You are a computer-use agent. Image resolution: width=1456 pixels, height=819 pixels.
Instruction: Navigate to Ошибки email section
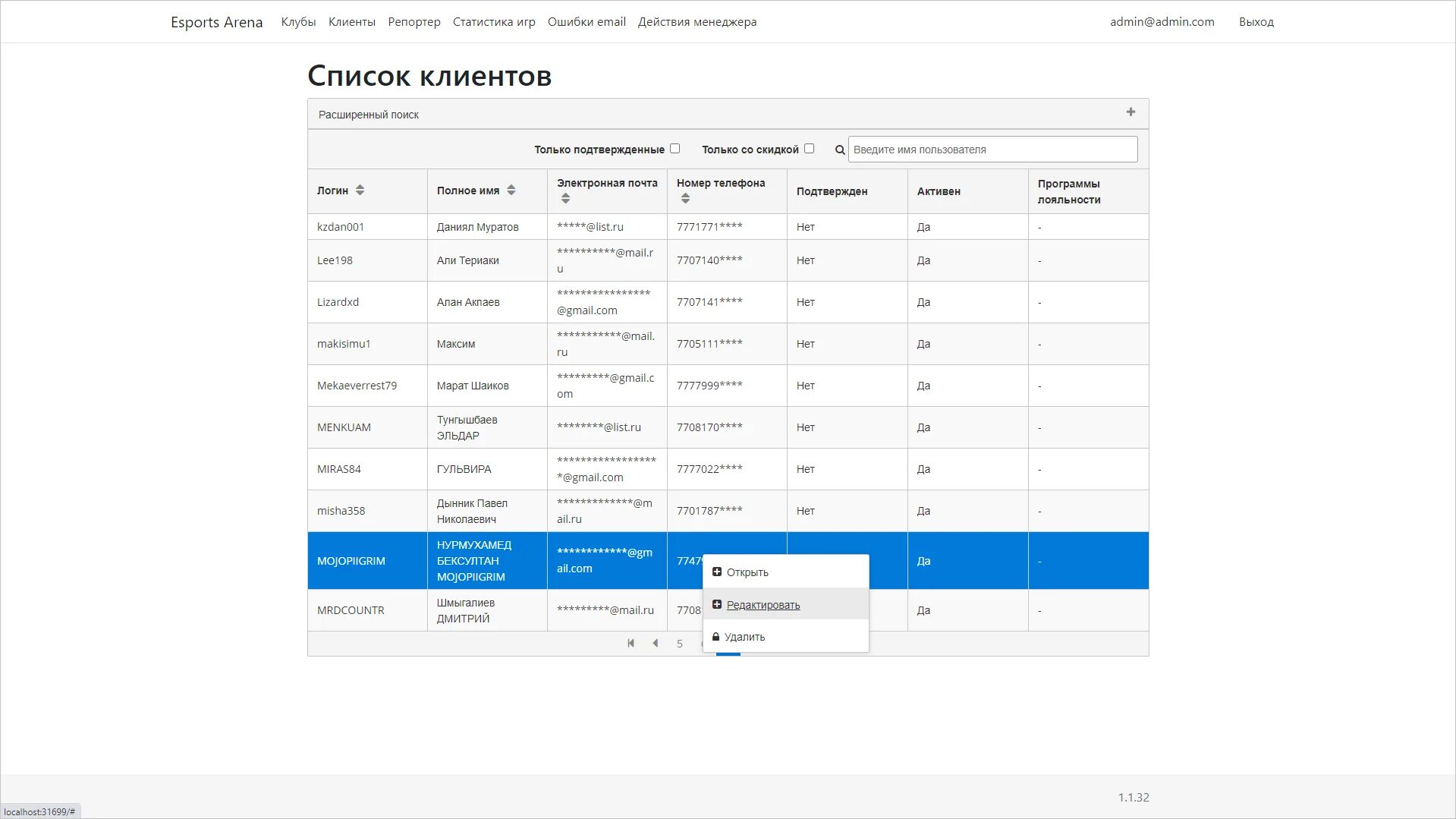(586, 21)
